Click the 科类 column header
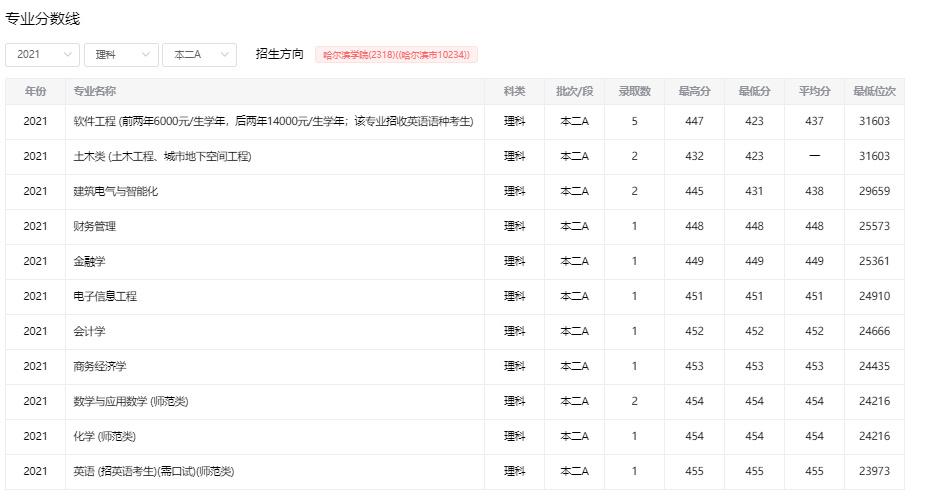 tap(514, 91)
